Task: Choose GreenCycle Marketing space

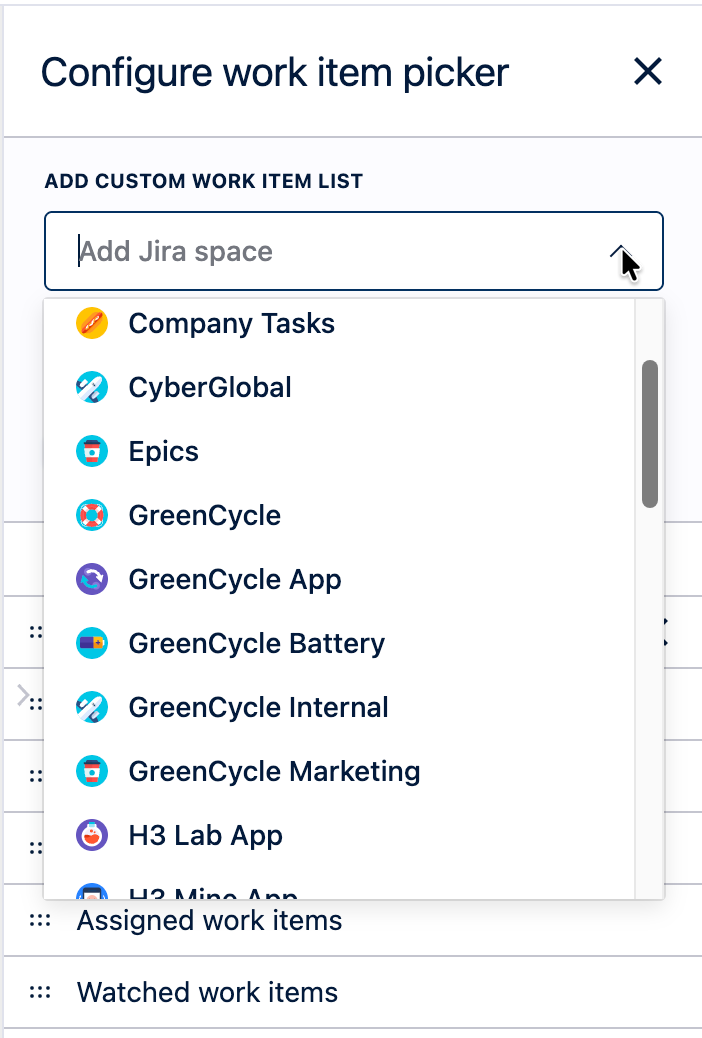Action: [x=338, y=771]
